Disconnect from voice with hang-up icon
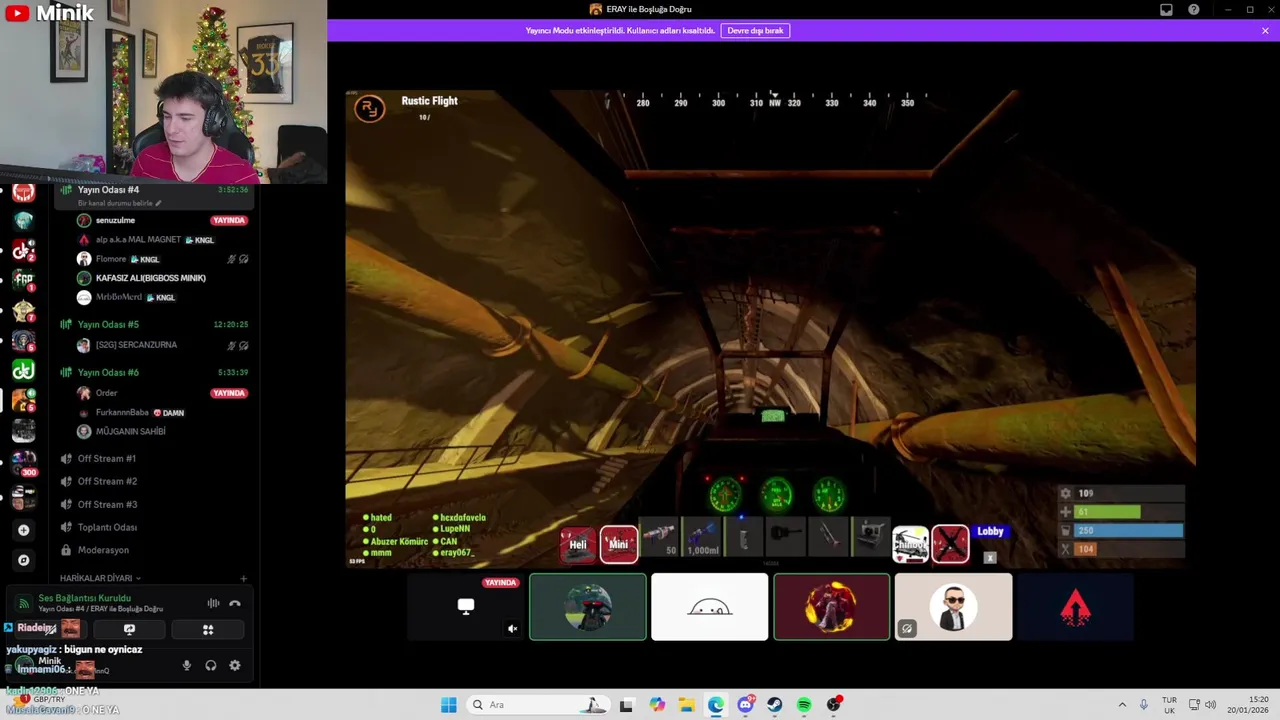This screenshot has height=720, width=1280. 235,603
